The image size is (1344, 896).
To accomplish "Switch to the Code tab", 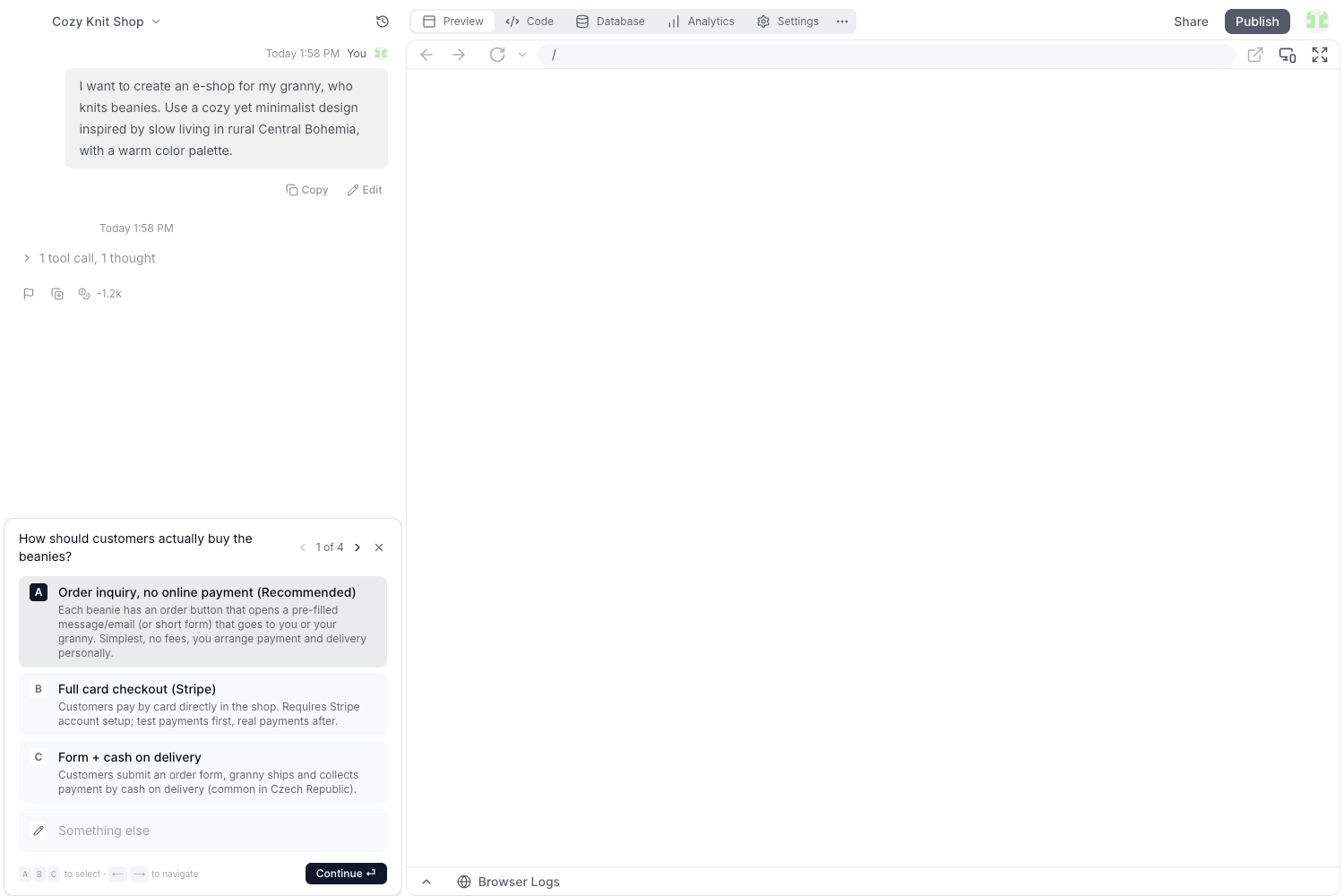I will [x=530, y=22].
